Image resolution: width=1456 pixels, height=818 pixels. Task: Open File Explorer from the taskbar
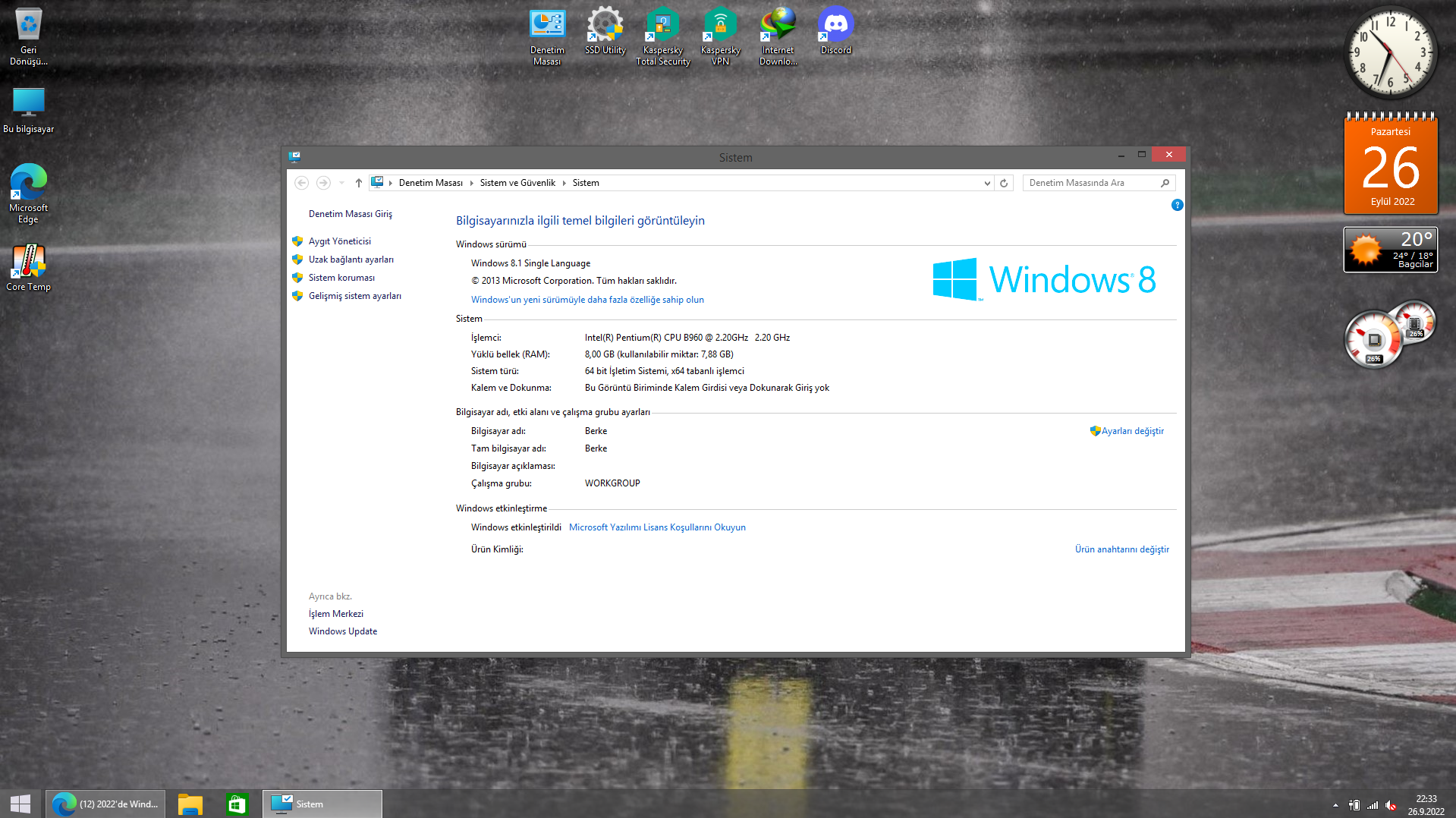click(190, 804)
